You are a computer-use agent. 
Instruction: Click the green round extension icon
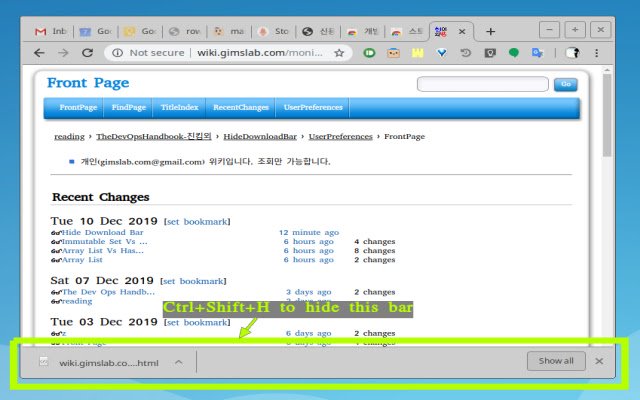point(369,53)
